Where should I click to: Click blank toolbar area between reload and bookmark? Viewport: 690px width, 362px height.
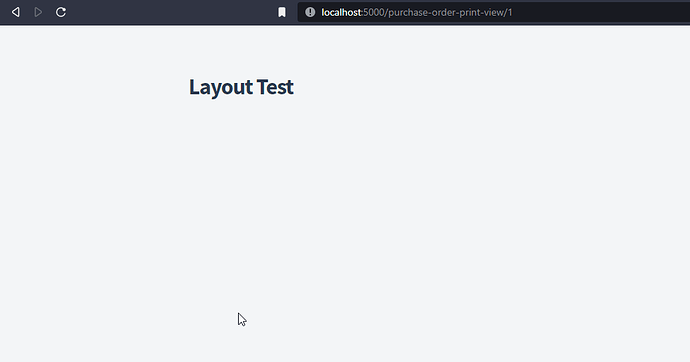172,12
